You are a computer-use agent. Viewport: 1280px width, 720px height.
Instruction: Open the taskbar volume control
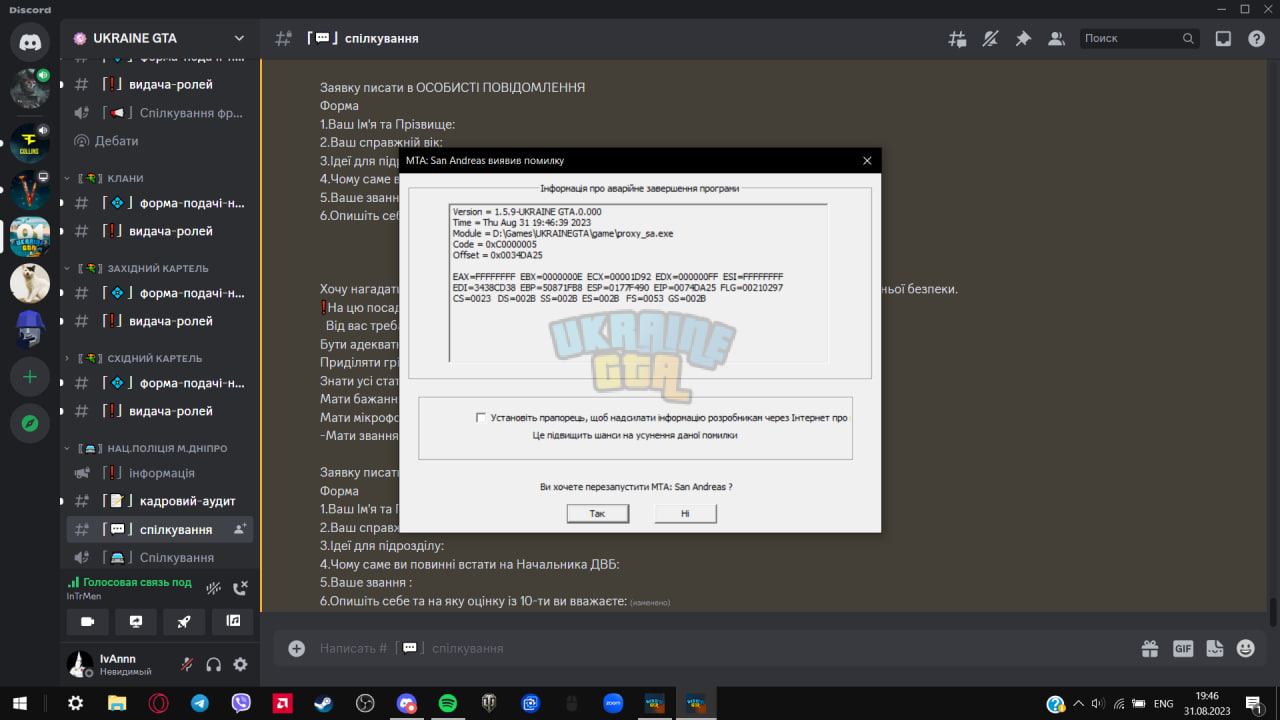1098,703
